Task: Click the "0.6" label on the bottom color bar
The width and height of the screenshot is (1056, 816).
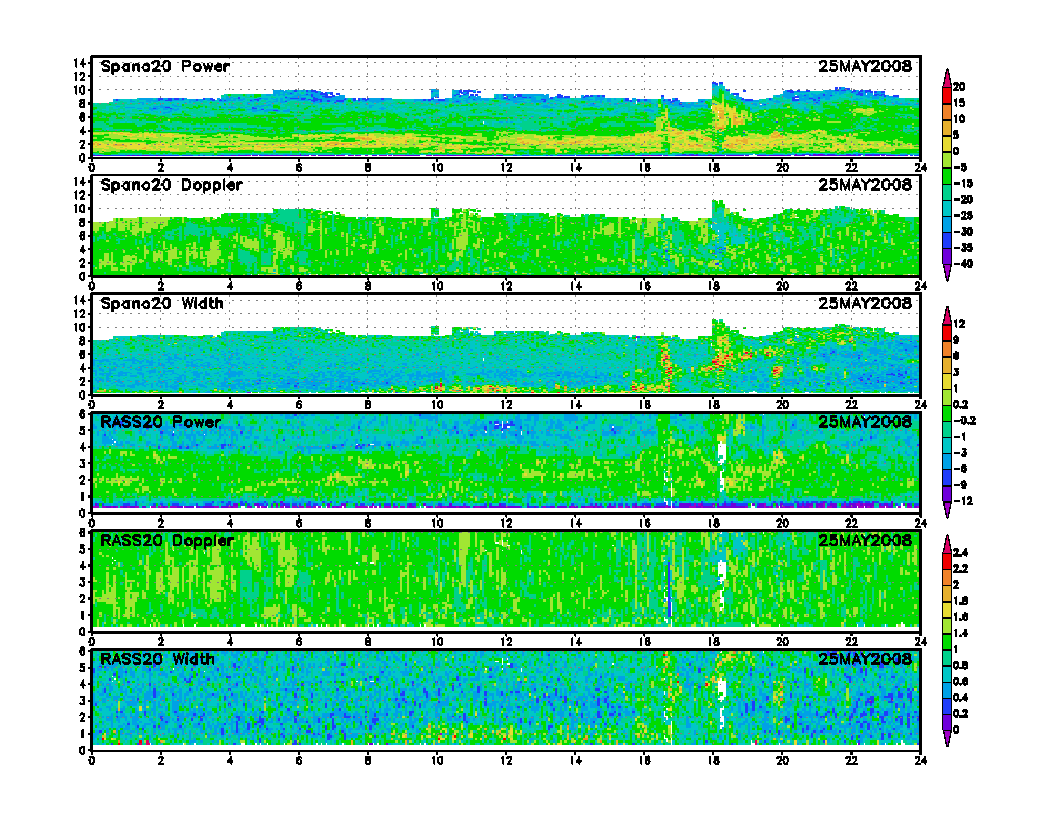Action: click(960, 681)
